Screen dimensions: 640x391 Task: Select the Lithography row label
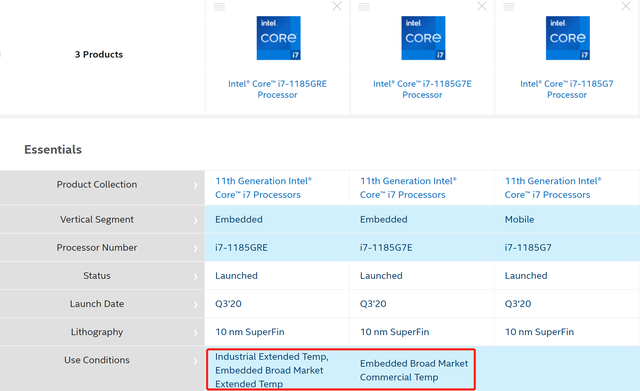[97, 332]
